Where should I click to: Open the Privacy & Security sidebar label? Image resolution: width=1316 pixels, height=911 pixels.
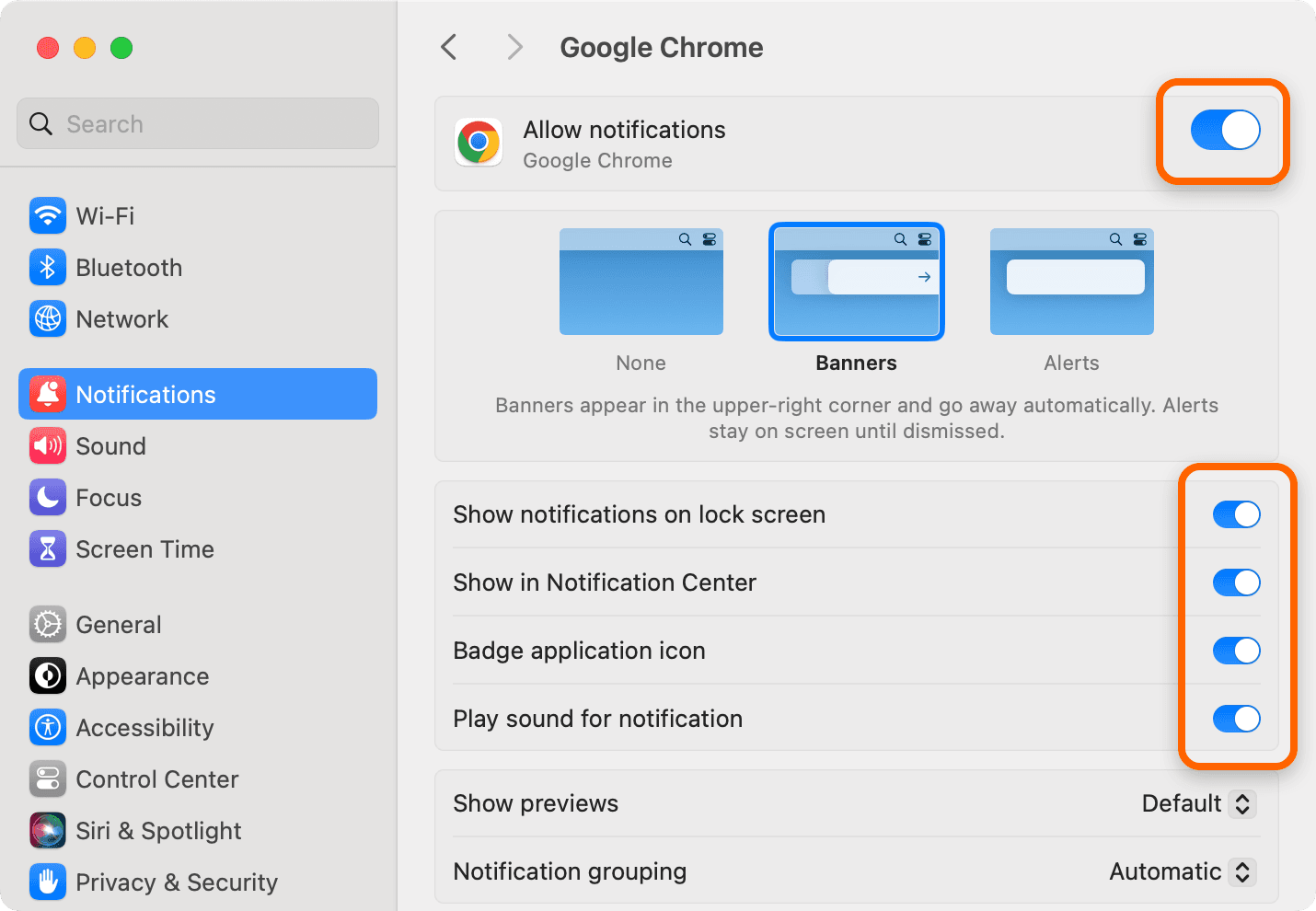pyautogui.click(x=177, y=882)
